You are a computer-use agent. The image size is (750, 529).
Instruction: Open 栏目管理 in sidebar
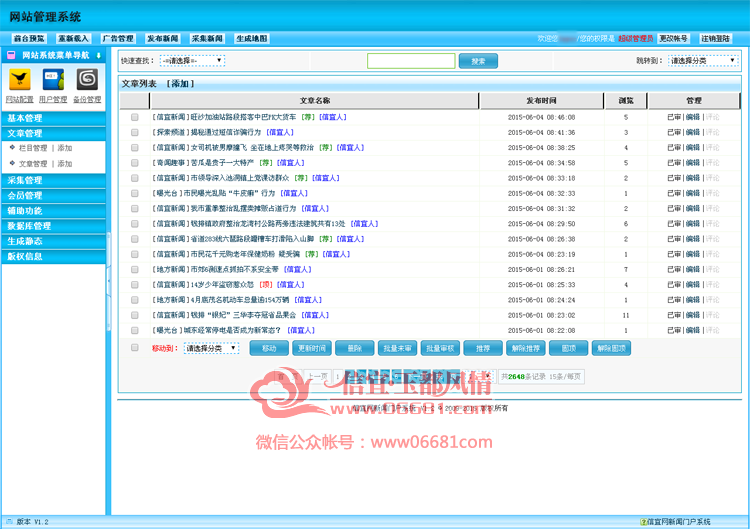tap(33, 148)
